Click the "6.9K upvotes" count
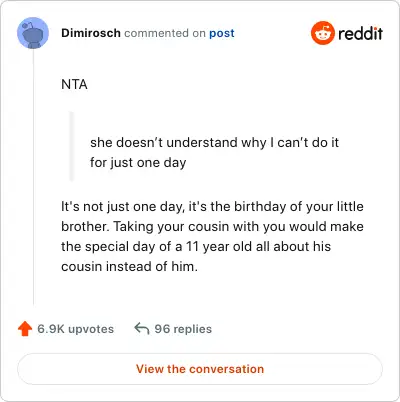This screenshot has height=402, width=400. click(x=76, y=329)
